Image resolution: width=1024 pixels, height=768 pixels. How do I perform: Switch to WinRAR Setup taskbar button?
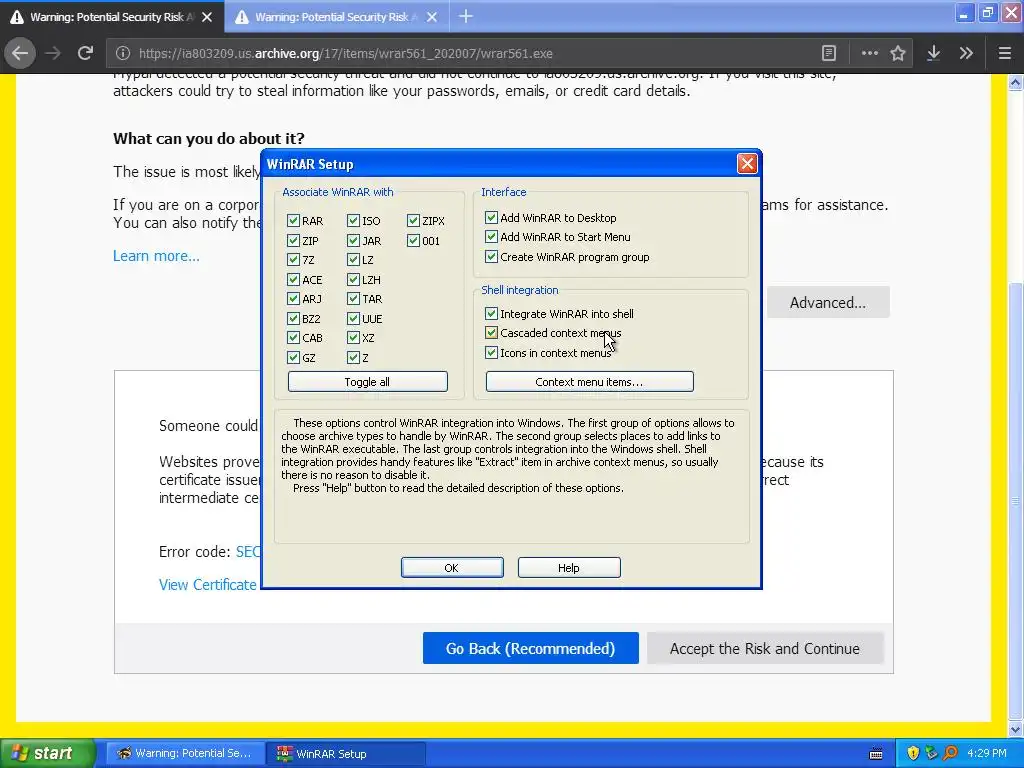[x=345, y=754]
